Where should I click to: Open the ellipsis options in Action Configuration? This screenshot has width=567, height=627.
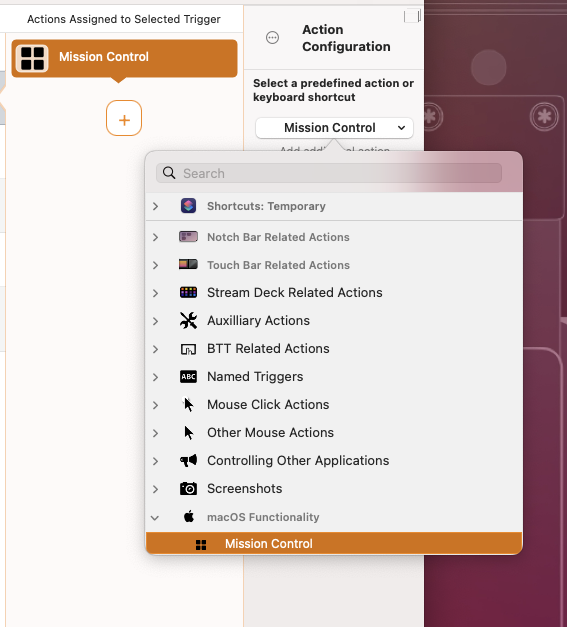[272, 38]
